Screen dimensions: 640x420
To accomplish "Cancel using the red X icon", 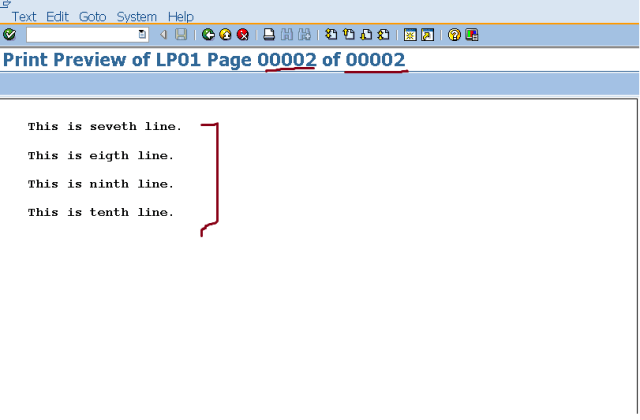I will tap(243, 35).
